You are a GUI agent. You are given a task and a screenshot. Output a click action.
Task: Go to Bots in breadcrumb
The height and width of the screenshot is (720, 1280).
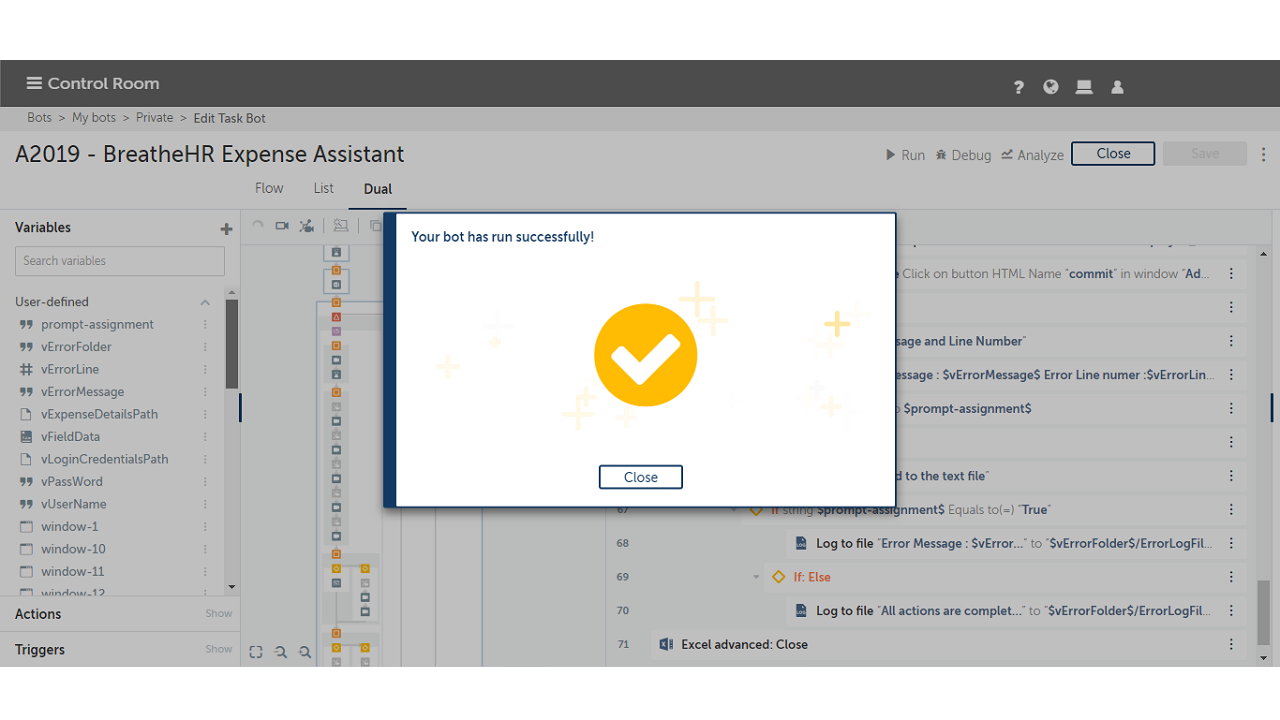(x=40, y=118)
